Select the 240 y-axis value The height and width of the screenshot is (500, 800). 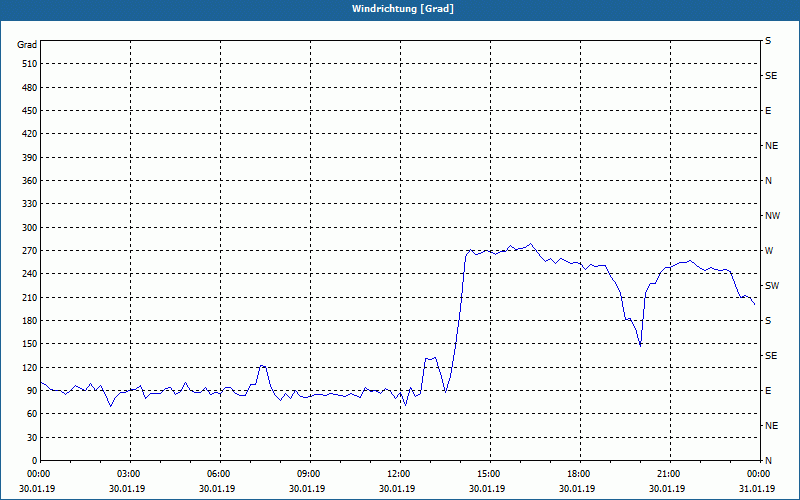30,274
